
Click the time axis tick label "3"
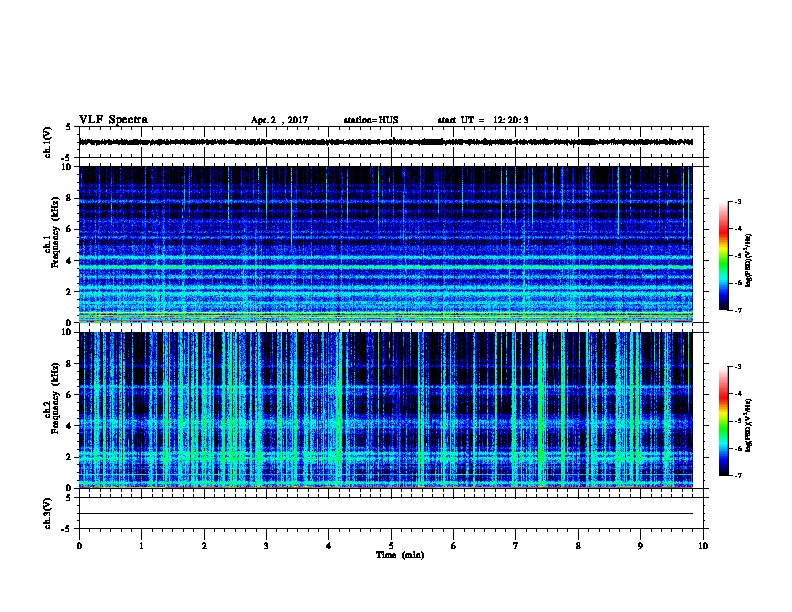point(266,546)
